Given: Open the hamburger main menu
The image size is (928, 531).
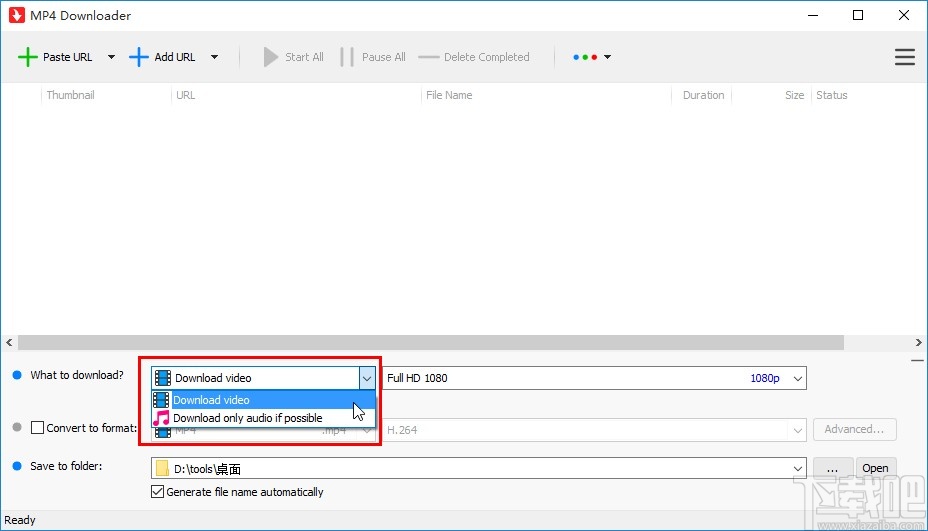Looking at the screenshot, I should click(x=904, y=57).
